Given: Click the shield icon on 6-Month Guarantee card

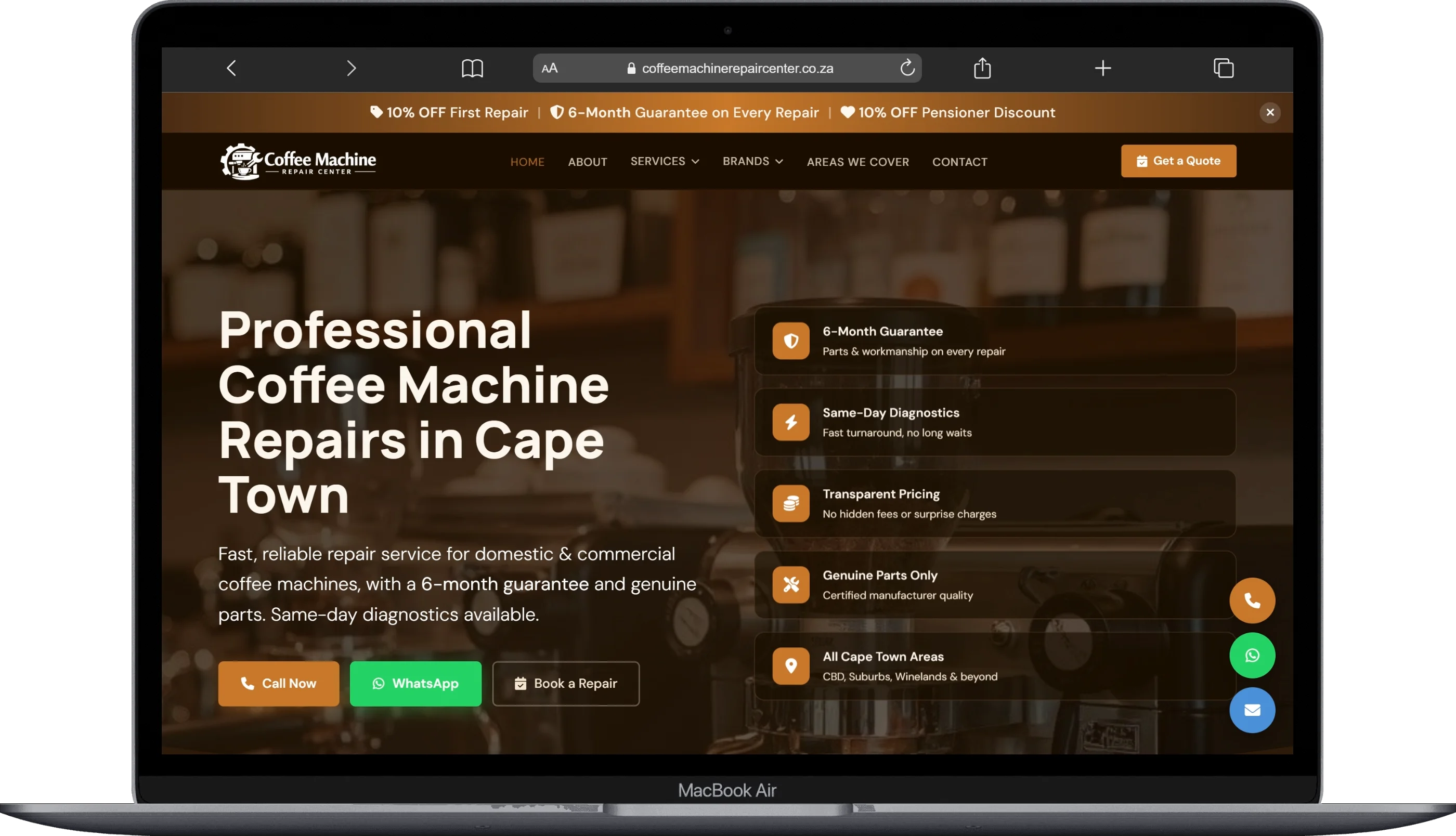Looking at the screenshot, I should pos(790,341).
